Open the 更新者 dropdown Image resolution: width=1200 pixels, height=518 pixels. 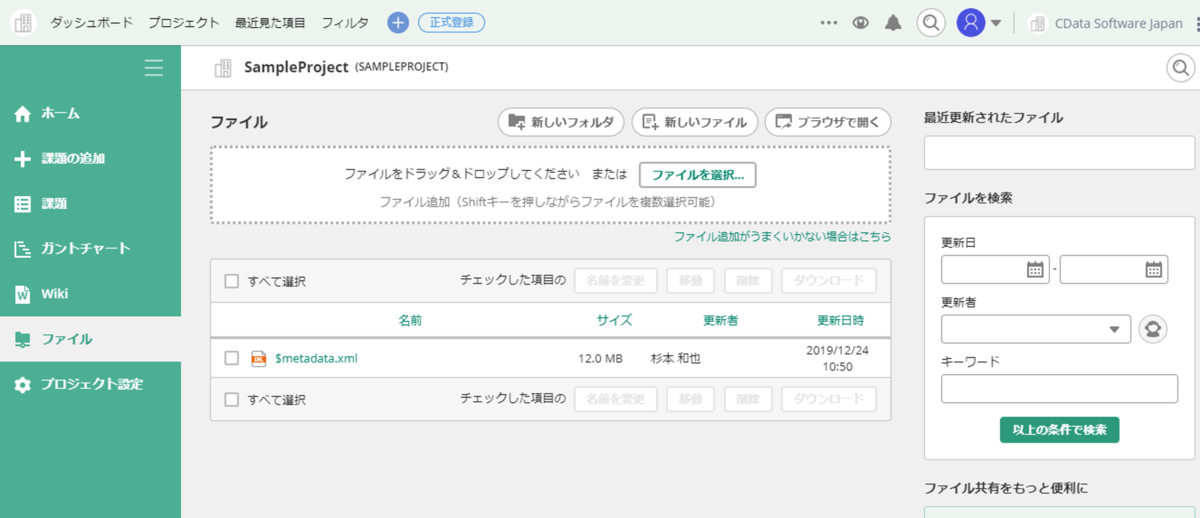coord(1036,329)
